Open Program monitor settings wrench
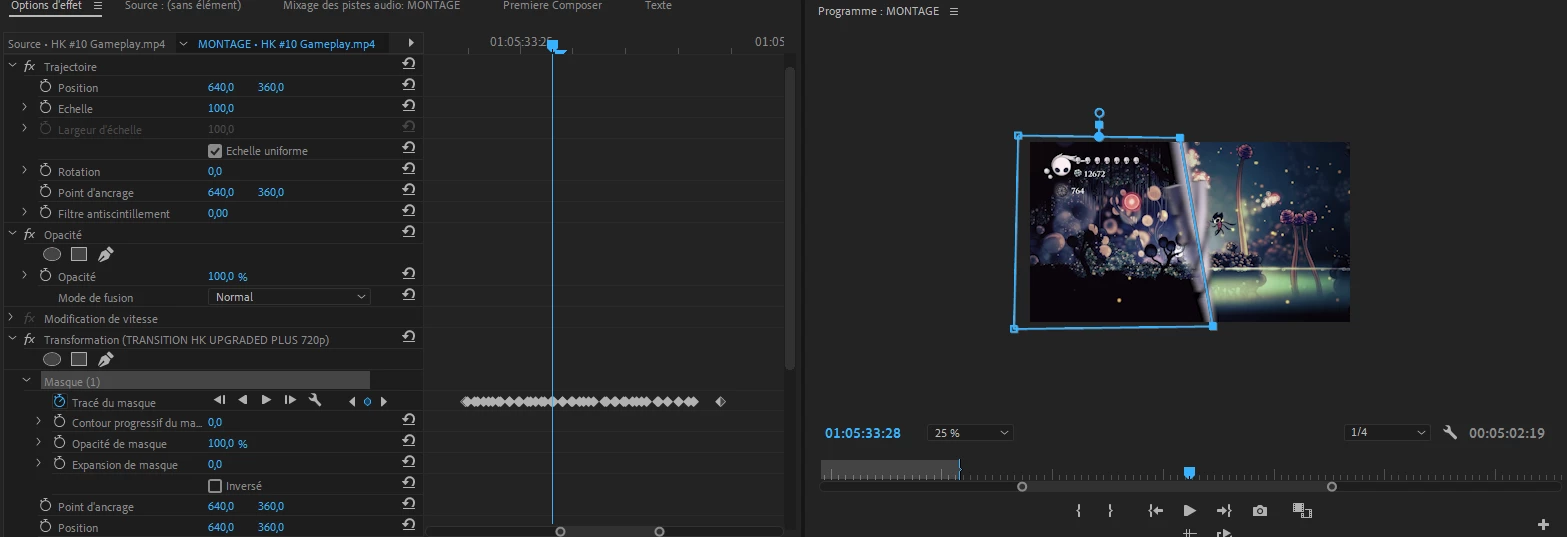Screen dimensions: 1567x537 (x=1451, y=433)
